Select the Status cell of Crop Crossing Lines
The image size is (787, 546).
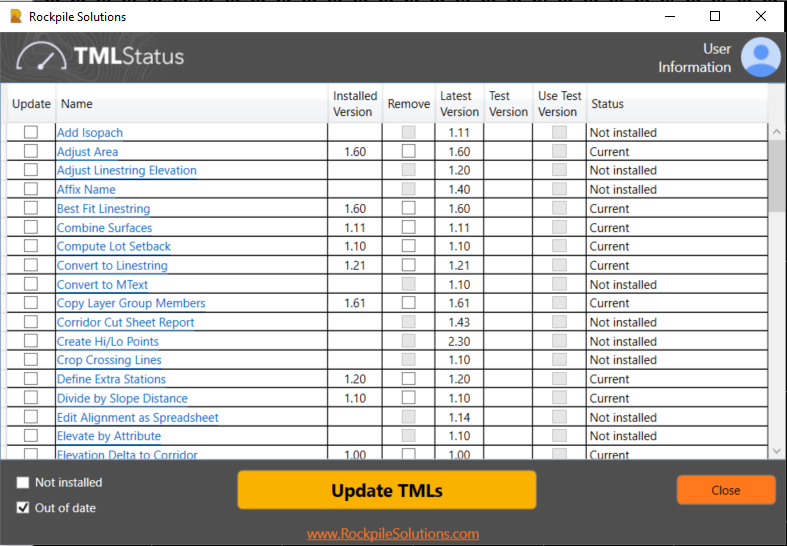pos(677,360)
